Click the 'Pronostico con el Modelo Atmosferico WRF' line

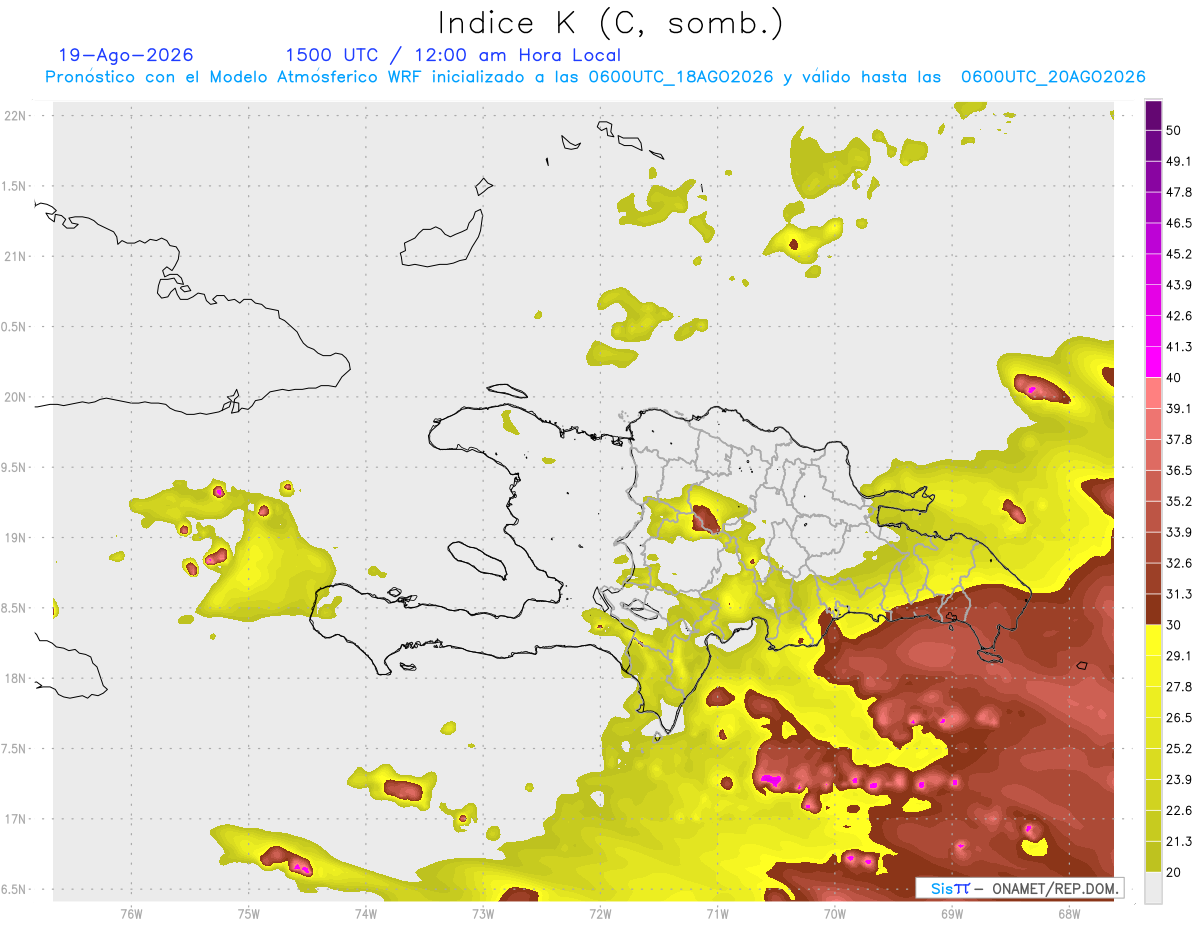point(595,77)
